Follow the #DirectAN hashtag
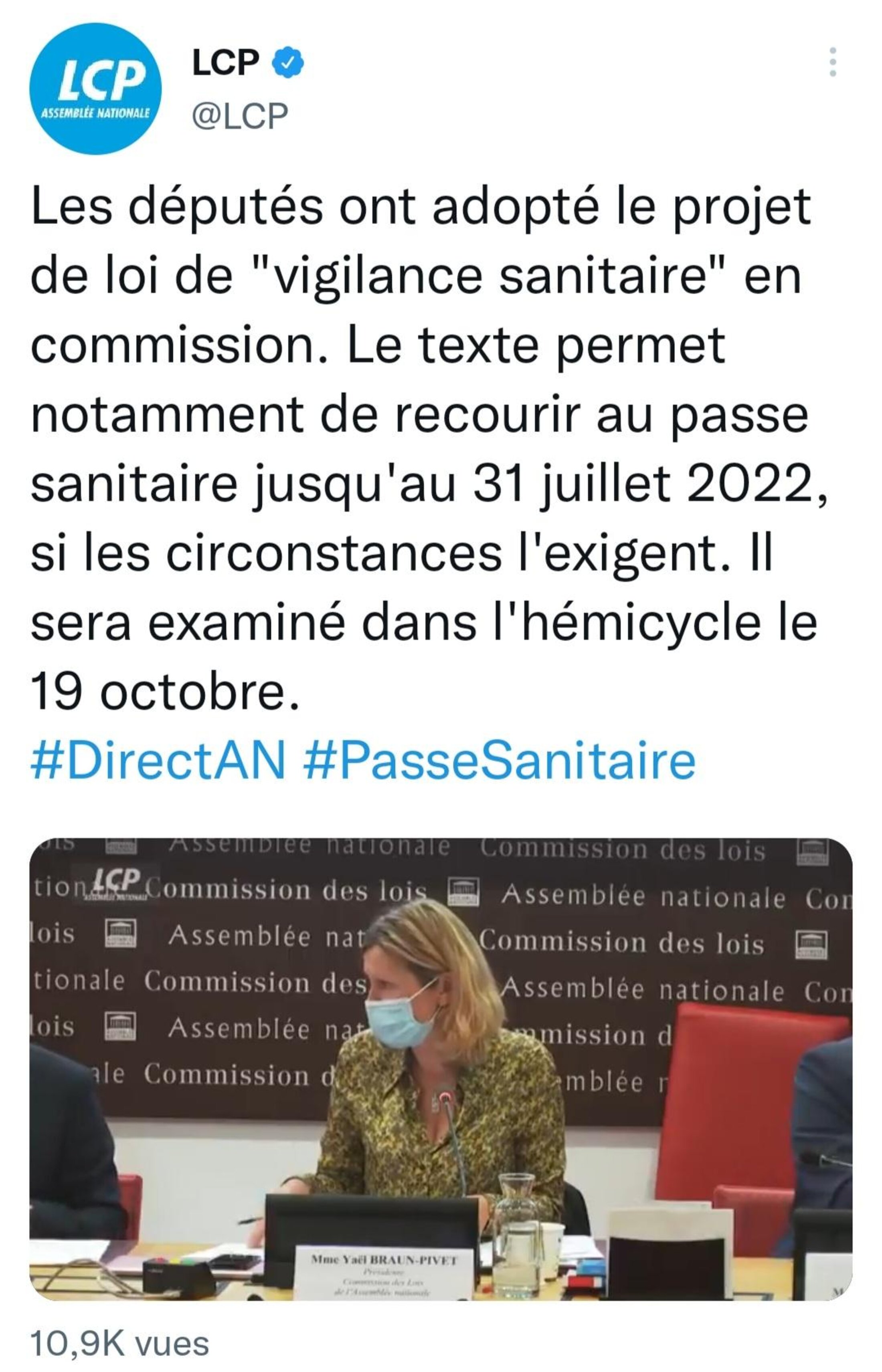 click(158, 761)
